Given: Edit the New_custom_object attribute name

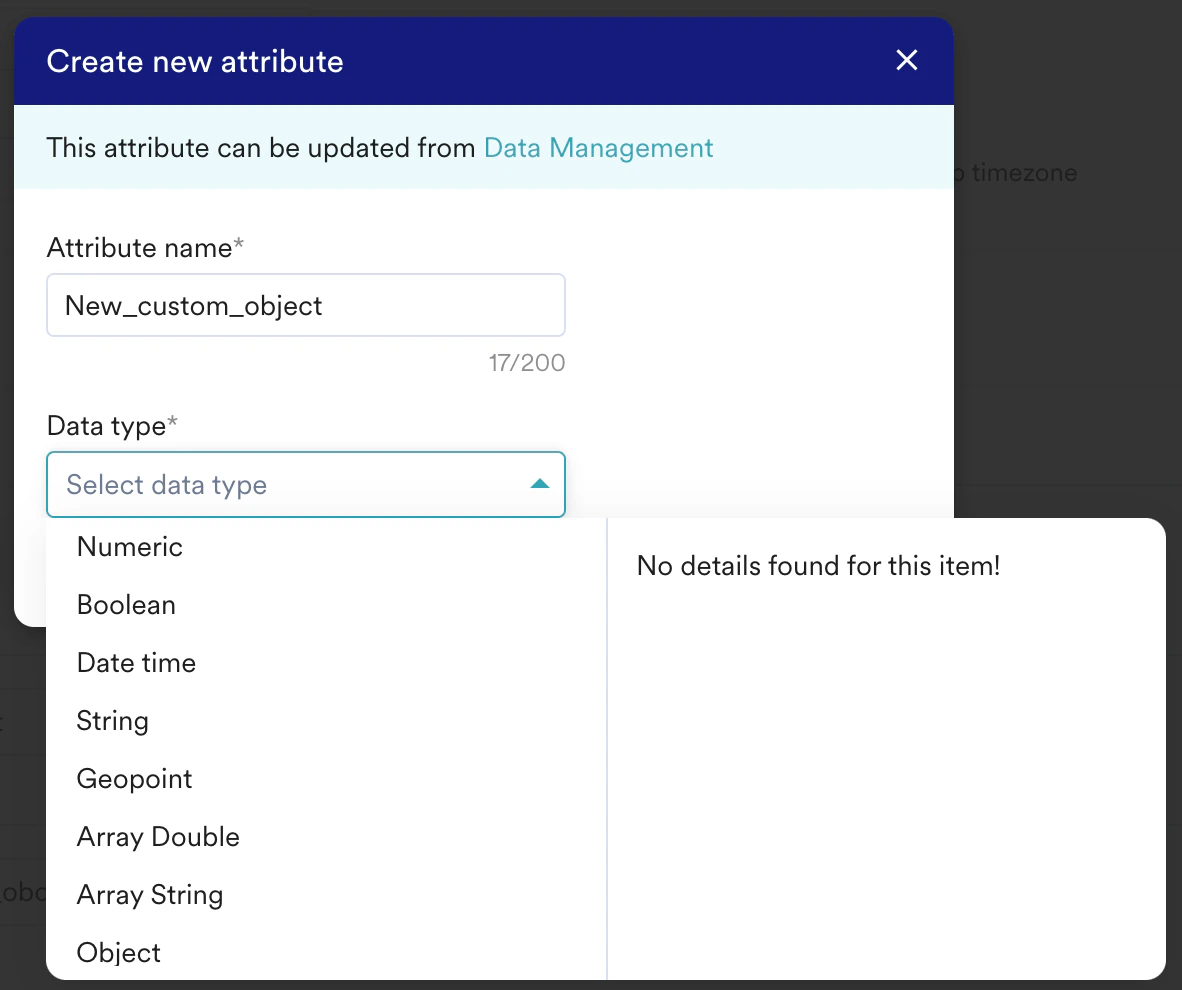Looking at the screenshot, I should [x=305, y=305].
